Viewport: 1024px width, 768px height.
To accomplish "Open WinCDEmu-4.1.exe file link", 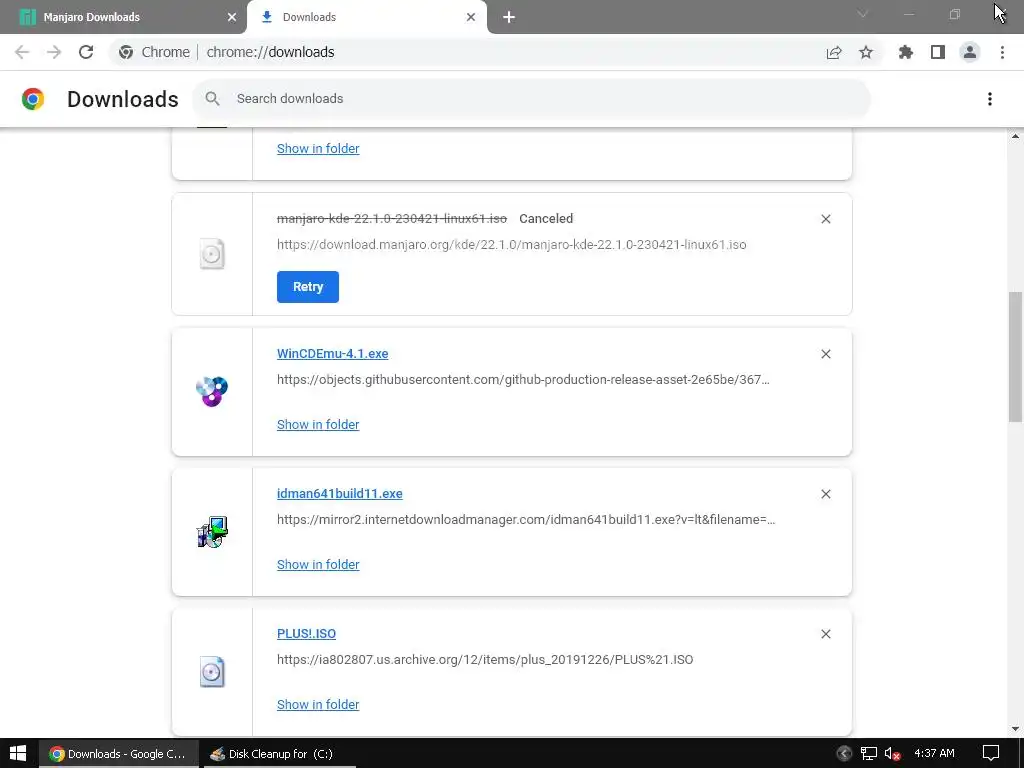I will 332,353.
